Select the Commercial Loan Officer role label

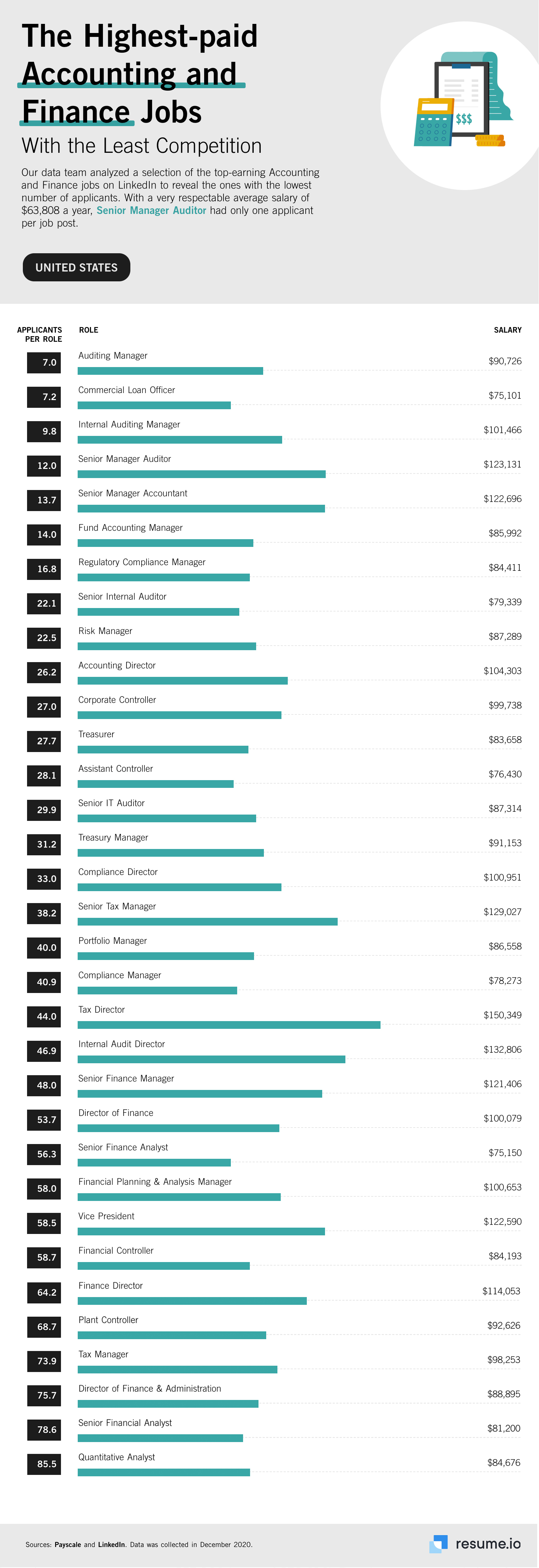tap(127, 390)
